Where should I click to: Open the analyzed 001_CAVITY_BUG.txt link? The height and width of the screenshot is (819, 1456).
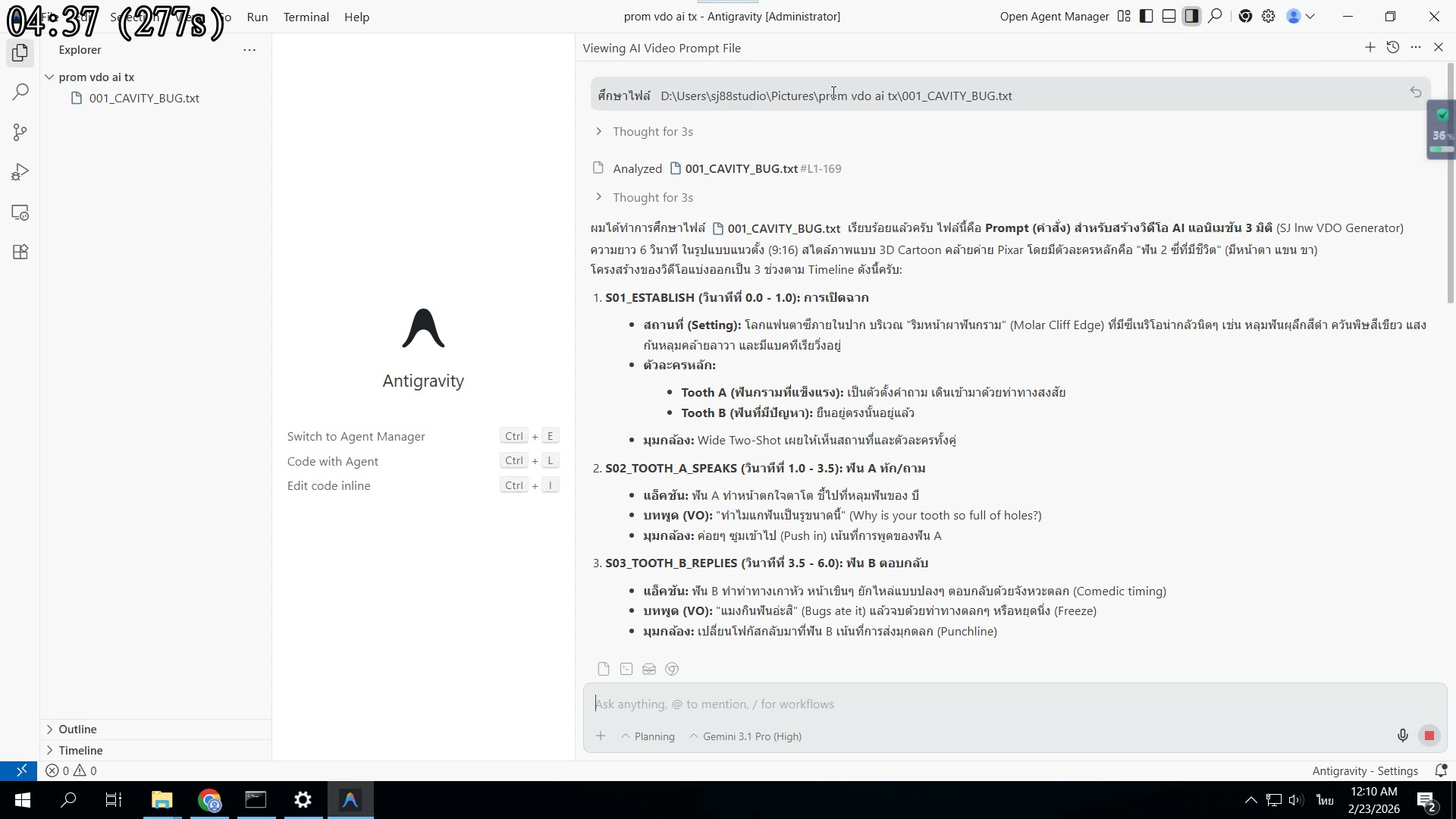click(x=740, y=168)
